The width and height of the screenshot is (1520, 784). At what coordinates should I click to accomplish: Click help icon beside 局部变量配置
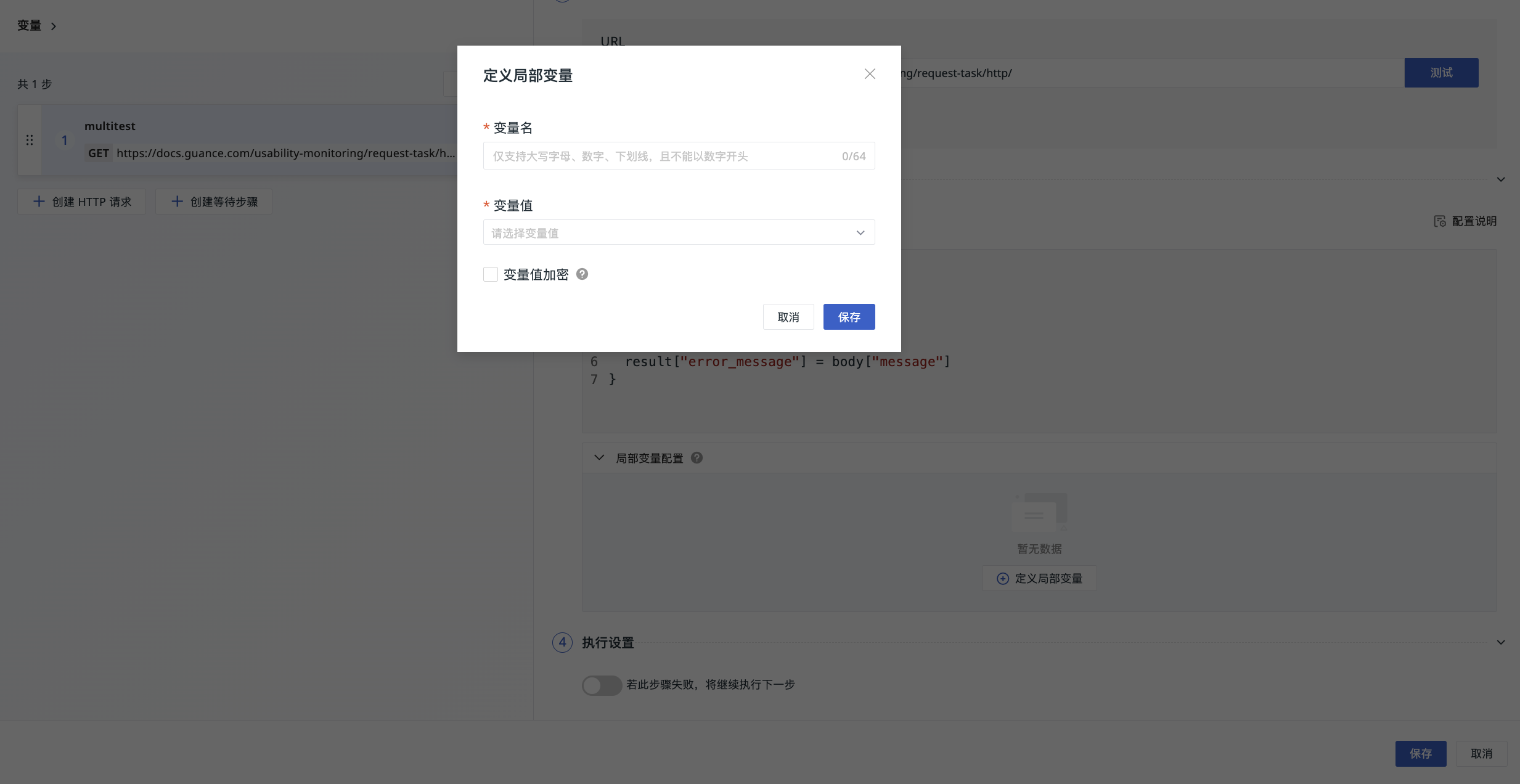697,458
